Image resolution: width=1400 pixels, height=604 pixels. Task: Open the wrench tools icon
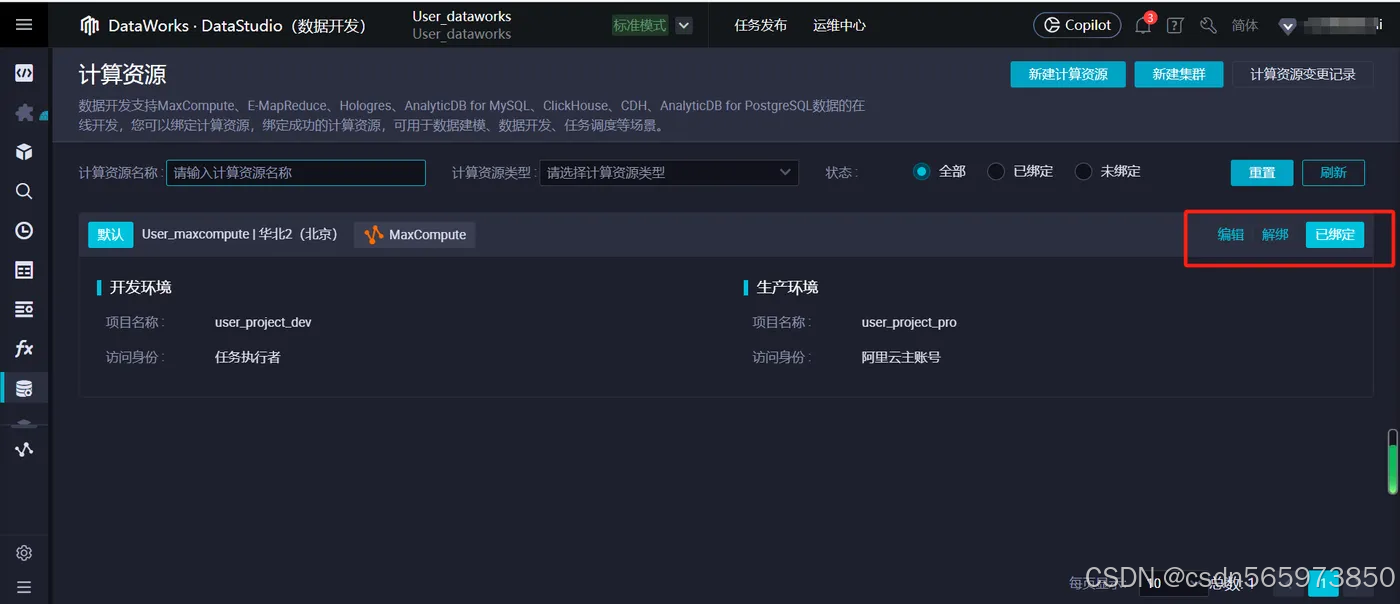[1208, 26]
